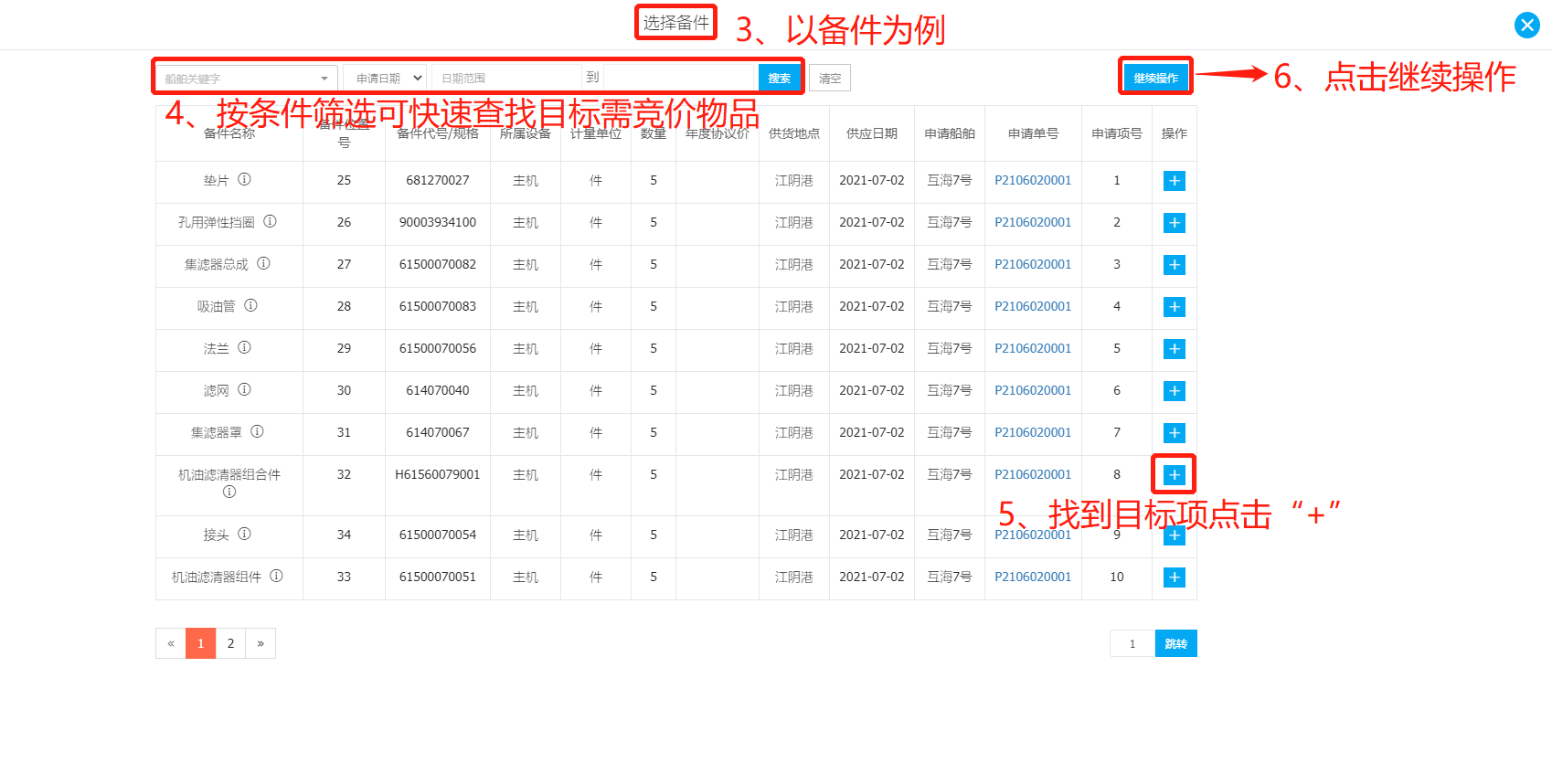
Task: Select 江阴港 cell in 垫片 row
Action: tap(794, 181)
